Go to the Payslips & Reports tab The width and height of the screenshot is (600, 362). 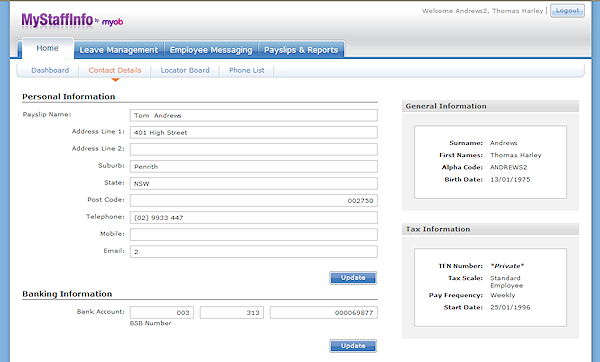click(x=301, y=50)
